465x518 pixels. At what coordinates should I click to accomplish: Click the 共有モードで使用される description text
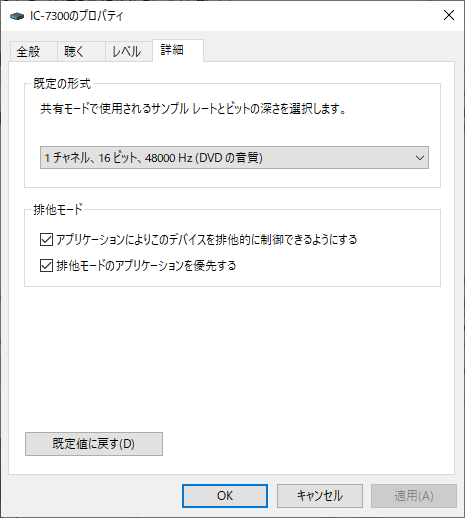click(x=193, y=109)
